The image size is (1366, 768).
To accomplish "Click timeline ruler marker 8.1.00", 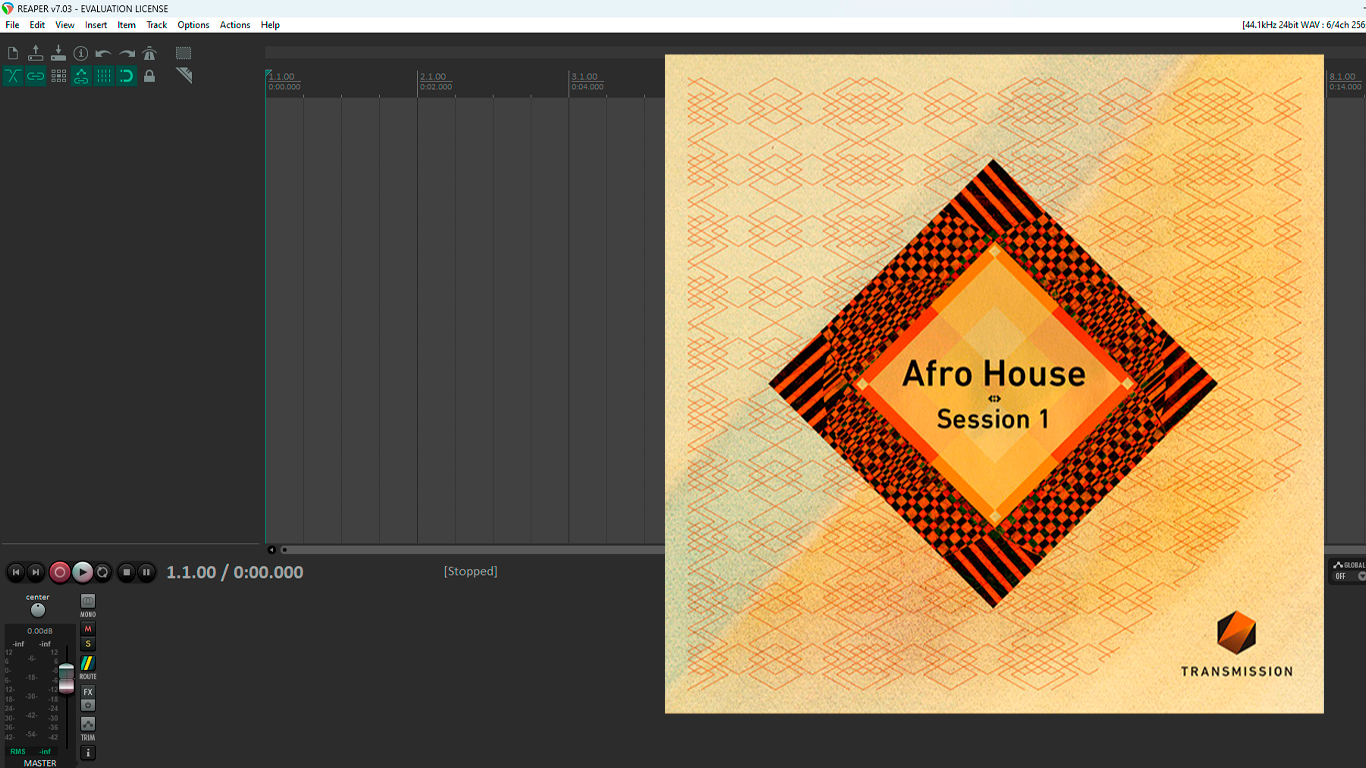I will 1344,77.
